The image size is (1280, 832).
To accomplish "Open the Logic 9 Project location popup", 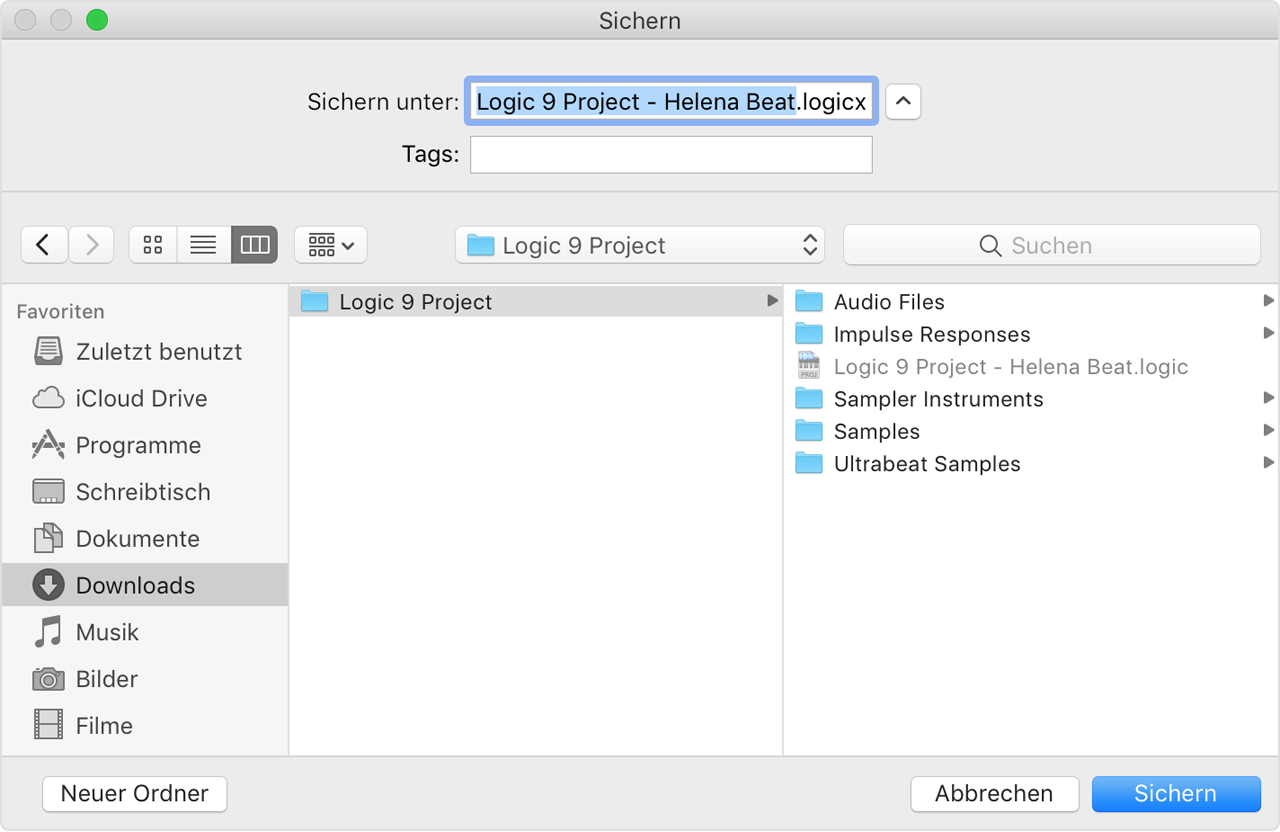I will pyautogui.click(x=640, y=246).
